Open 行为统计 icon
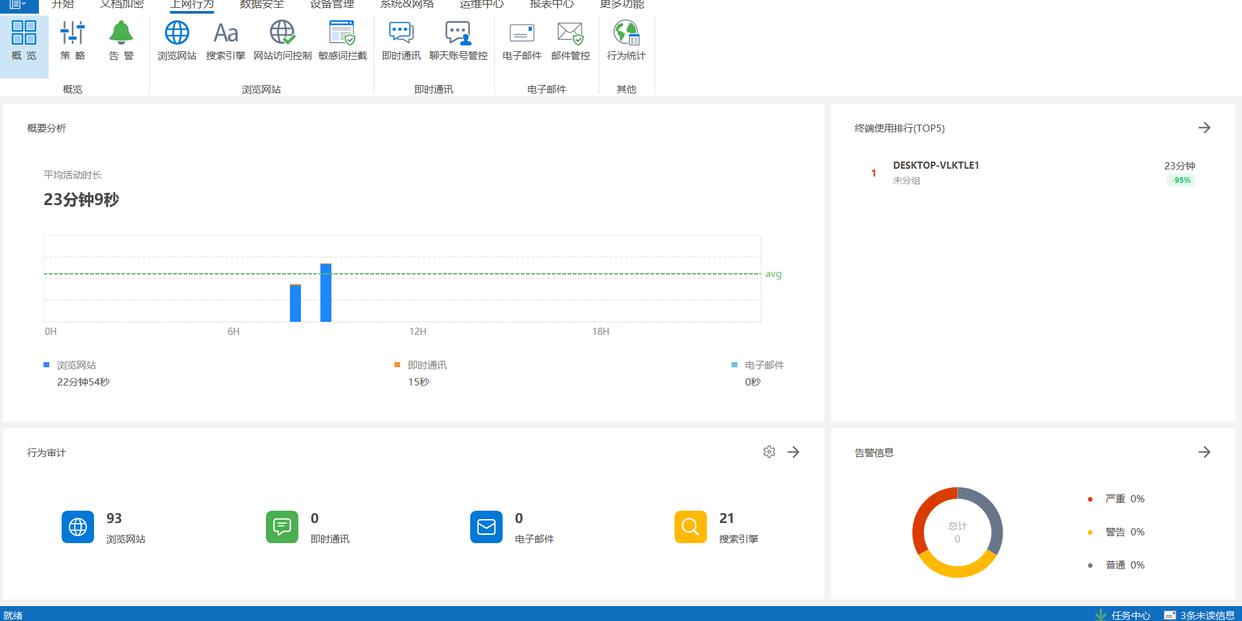Screen dimensions: 1242x621 [626, 40]
